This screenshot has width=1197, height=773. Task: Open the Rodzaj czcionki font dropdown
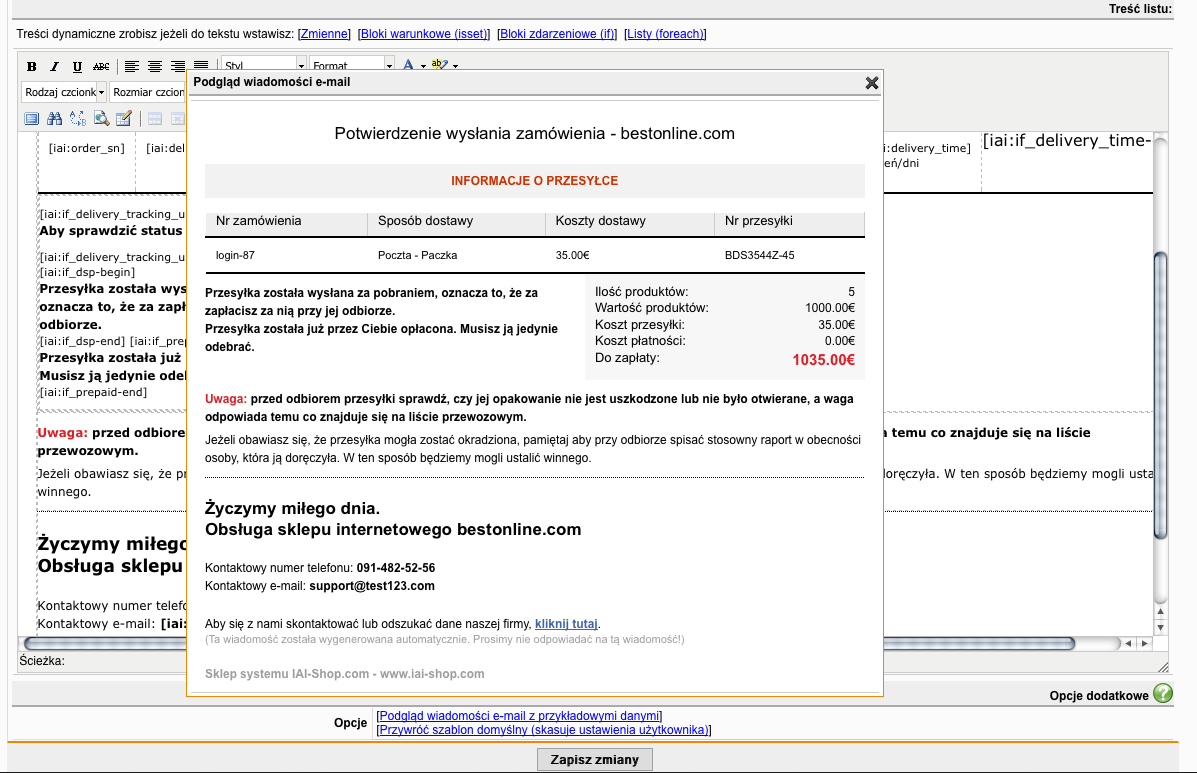64,92
